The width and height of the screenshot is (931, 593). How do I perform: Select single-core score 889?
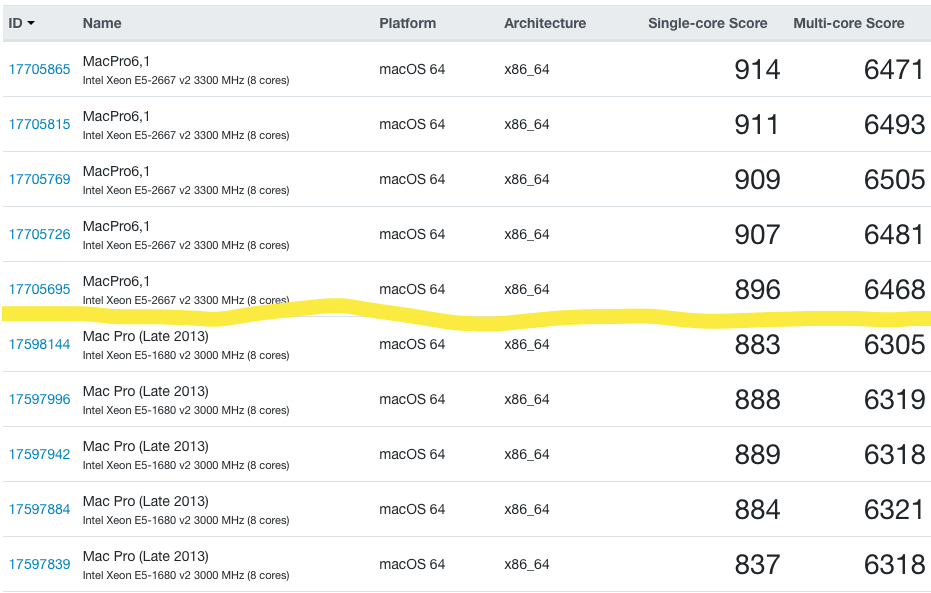click(x=757, y=455)
